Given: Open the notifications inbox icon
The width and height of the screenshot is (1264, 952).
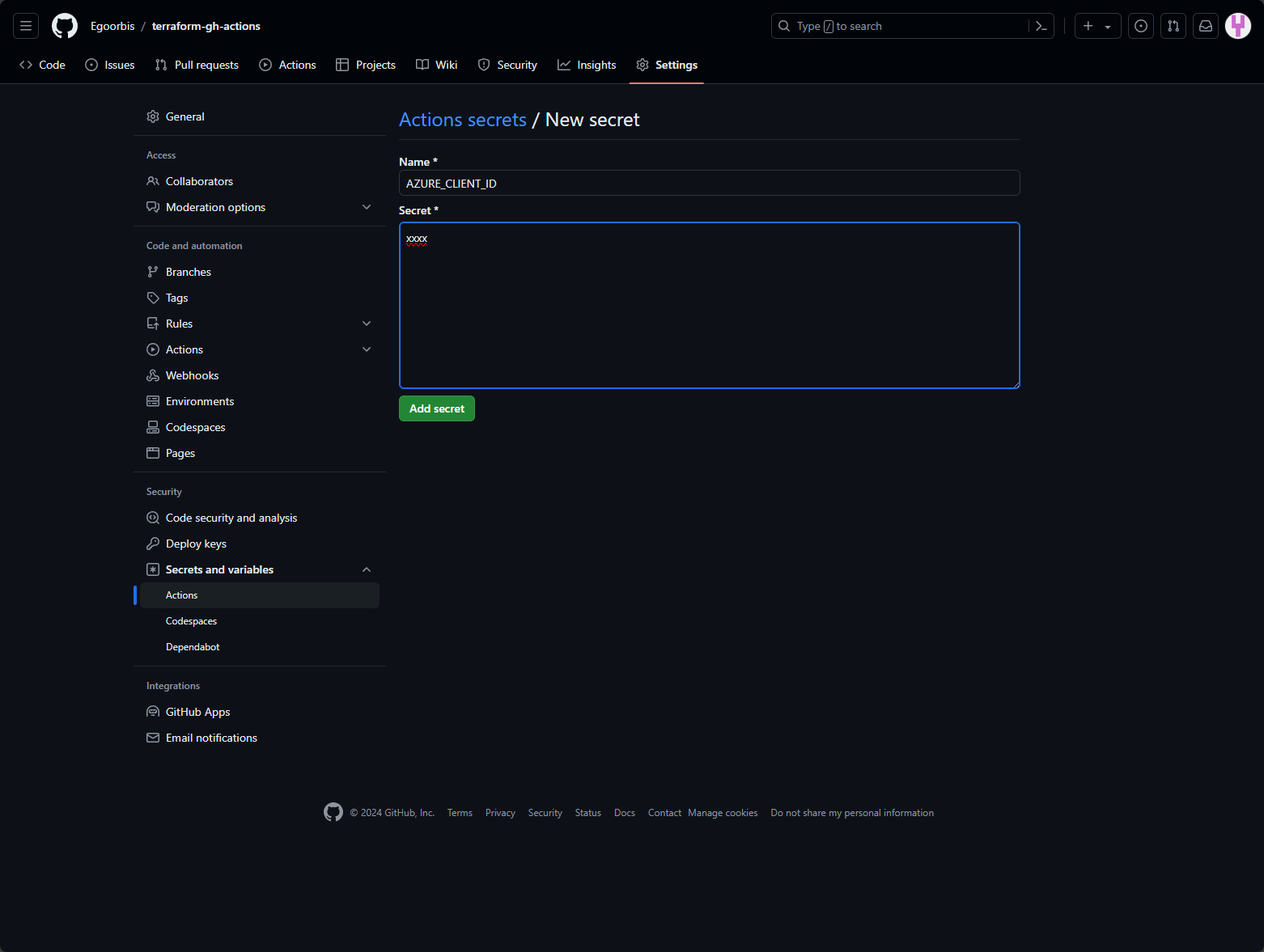Looking at the screenshot, I should coord(1205,26).
